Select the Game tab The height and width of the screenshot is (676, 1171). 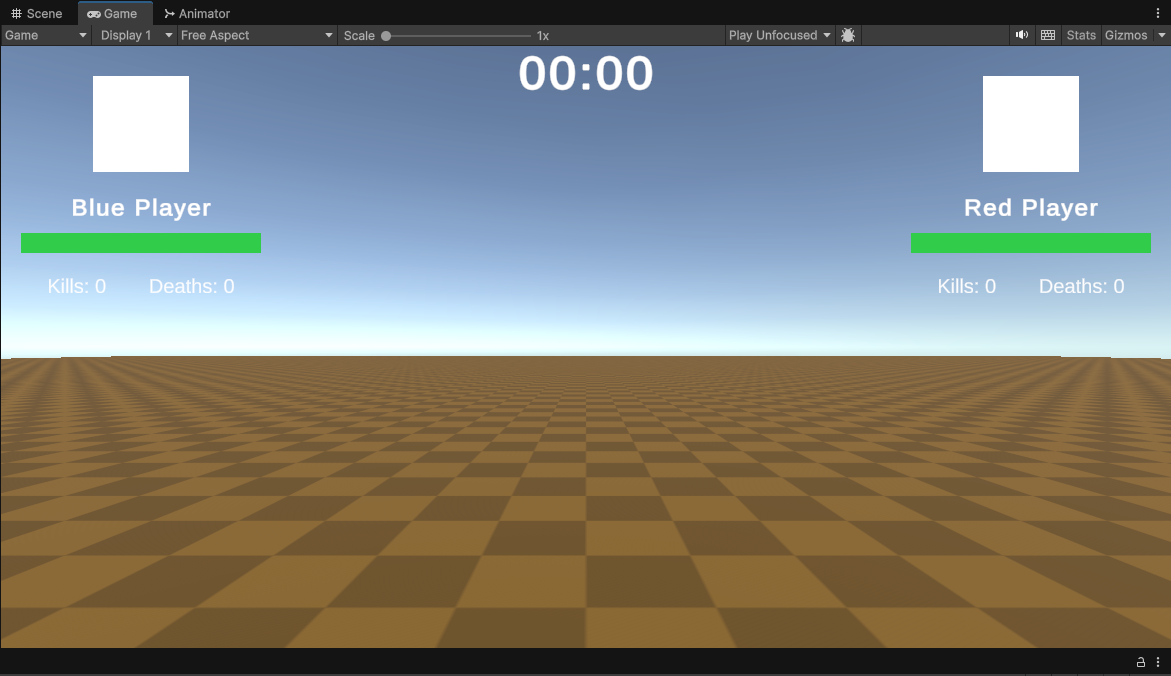(113, 13)
